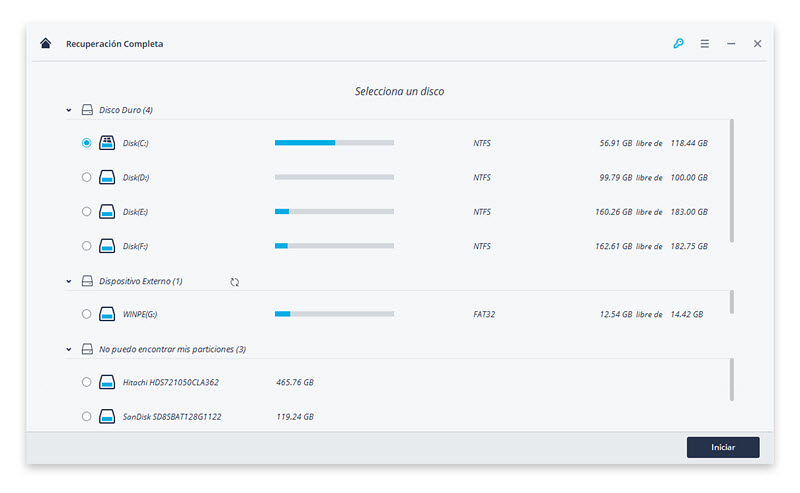Click the Recuperación Completa title
The image size is (800, 493).
point(114,44)
